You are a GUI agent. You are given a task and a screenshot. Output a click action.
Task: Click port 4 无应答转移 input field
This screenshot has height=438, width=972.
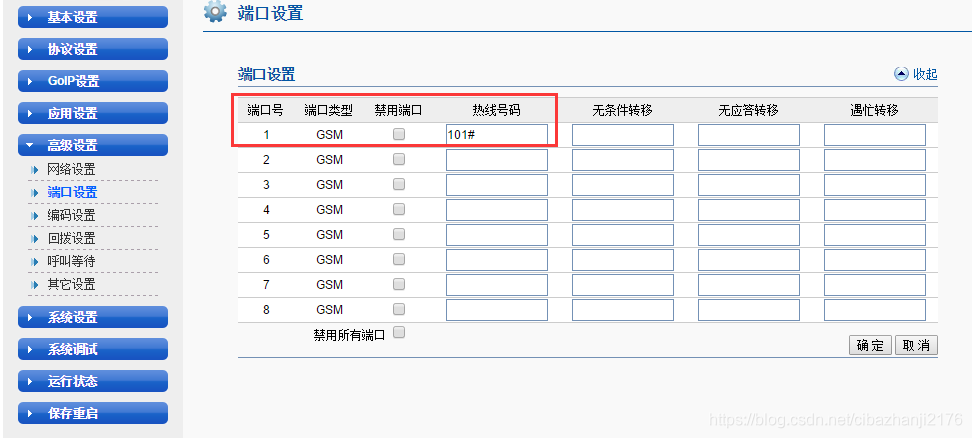pos(749,209)
